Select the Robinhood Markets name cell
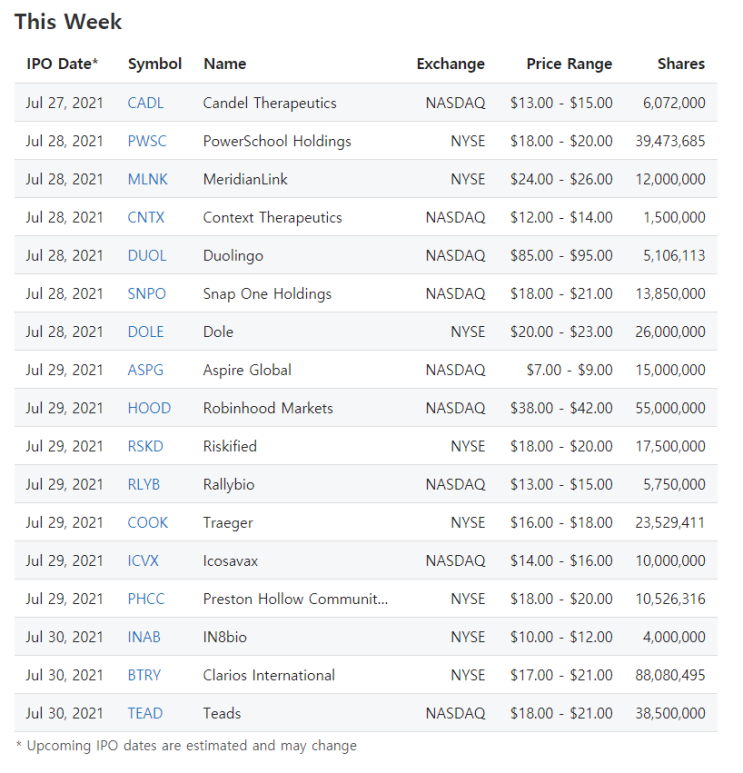 coord(268,408)
